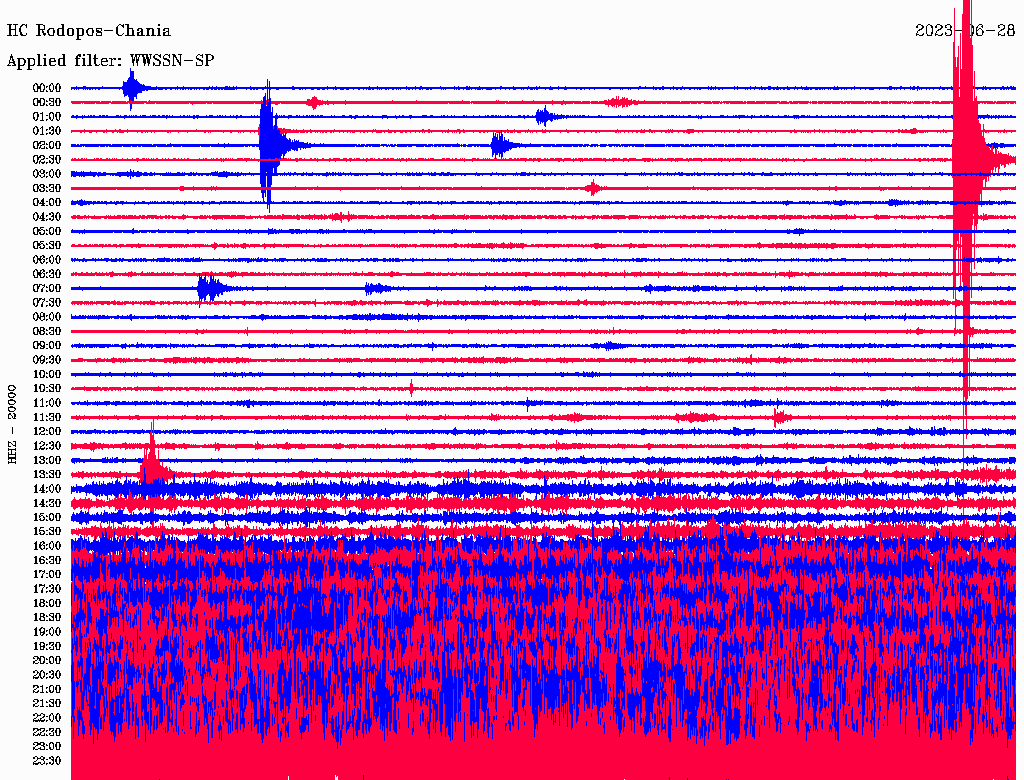1024x780 pixels.
Task: Click the blue seismic burst on the 00:00 trace
Action: 135,88
